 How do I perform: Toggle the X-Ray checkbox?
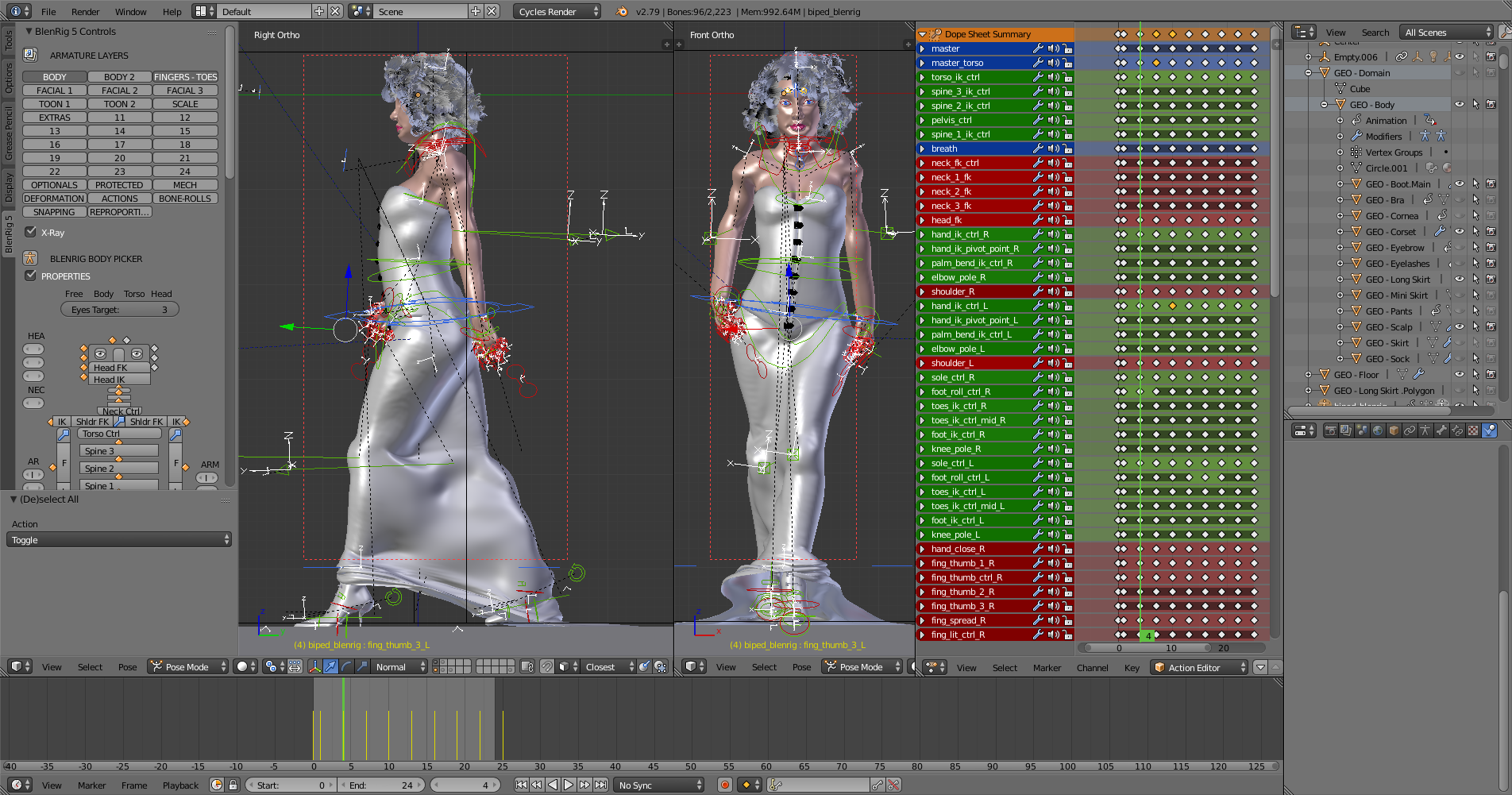tap(31, 232)
